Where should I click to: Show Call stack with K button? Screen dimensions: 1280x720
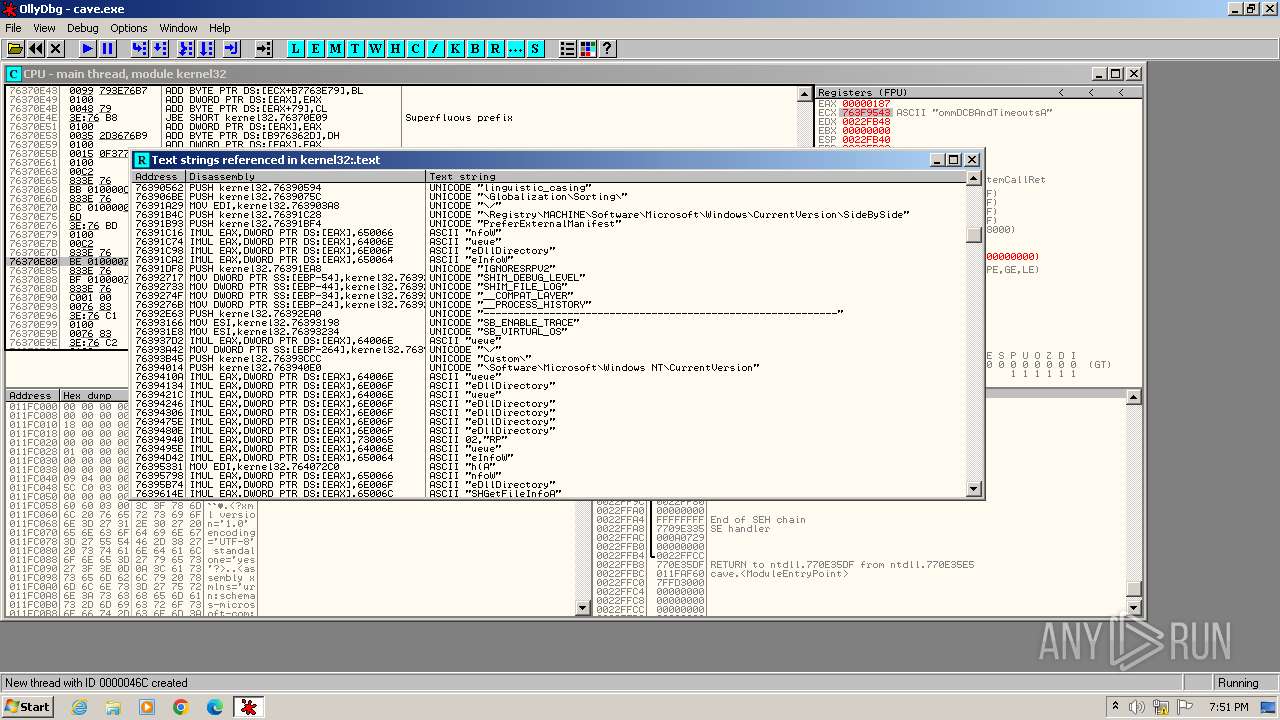(x=456, y=48)
